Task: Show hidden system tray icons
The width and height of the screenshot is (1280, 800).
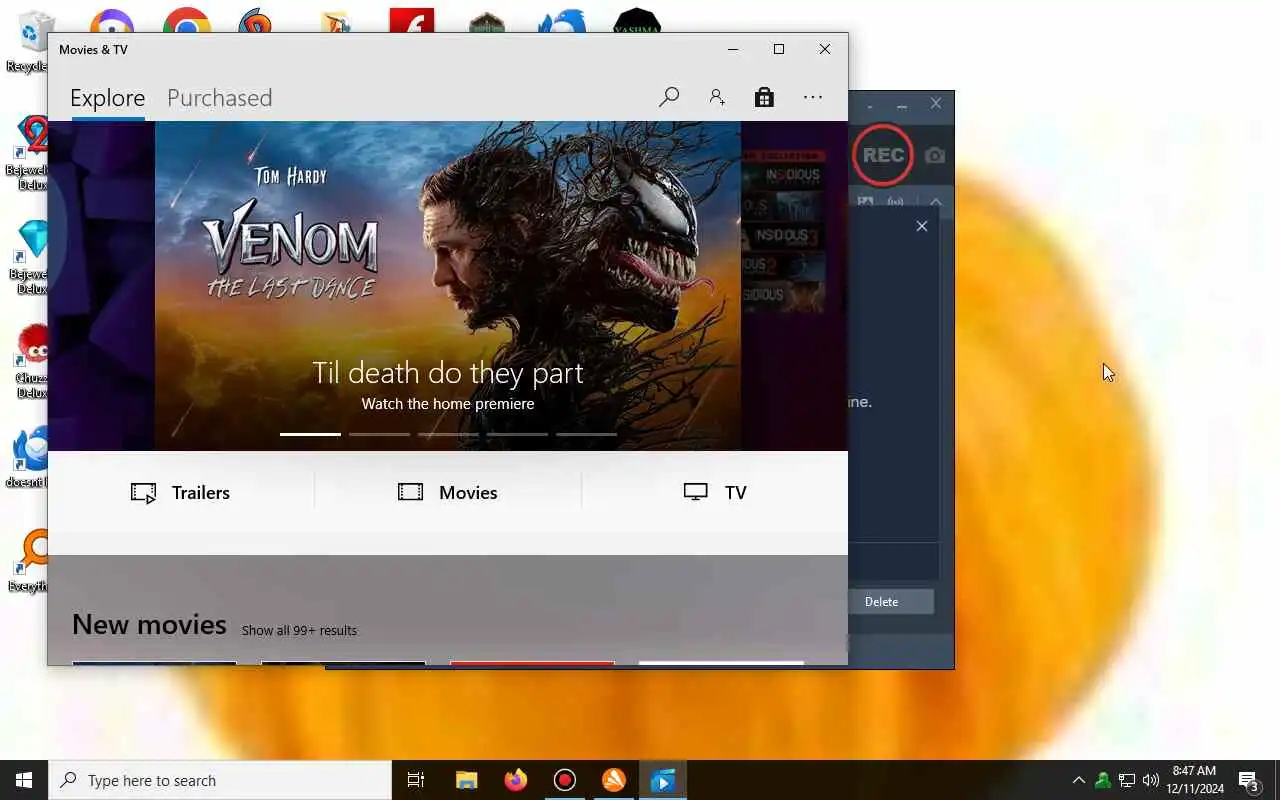Action: pos(1078,780)
